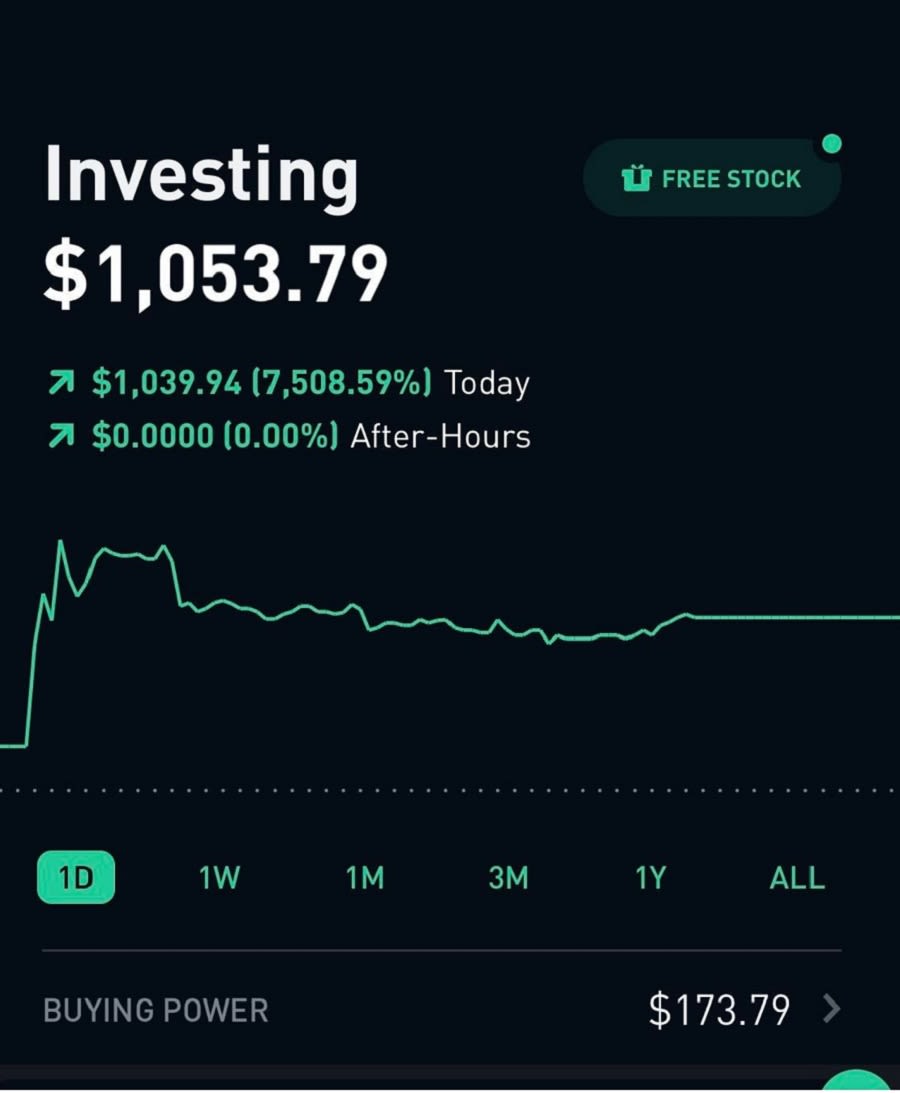Choose the 1Y chart range
Screen dimensions: 900x1093
650,878
